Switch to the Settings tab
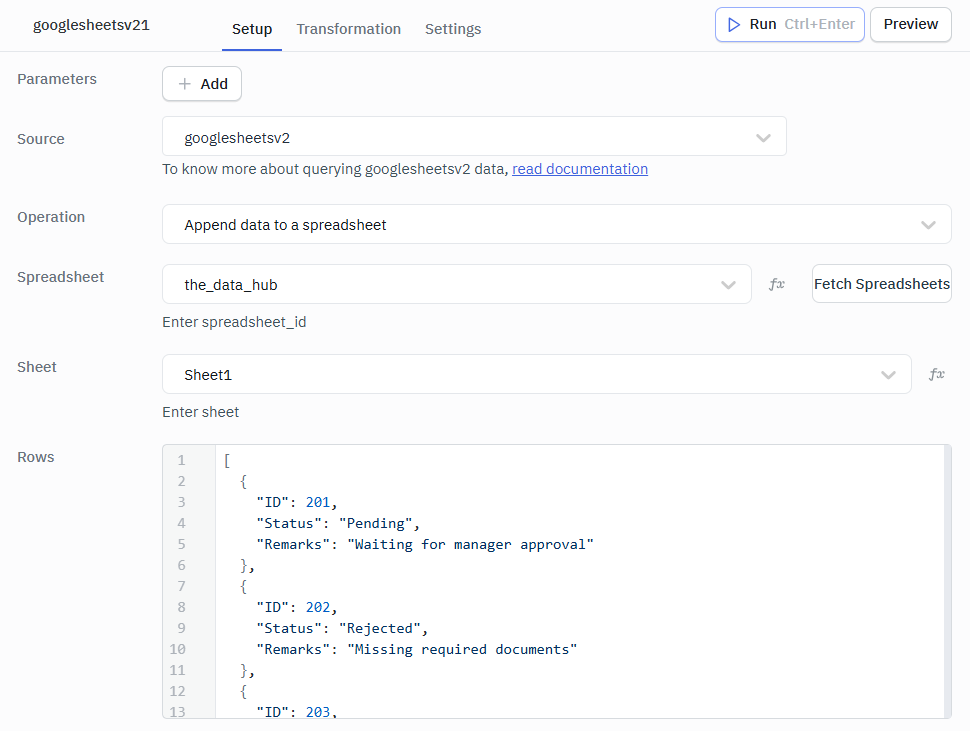The width and height of the screenshot is (970, 731). point(453,29)
